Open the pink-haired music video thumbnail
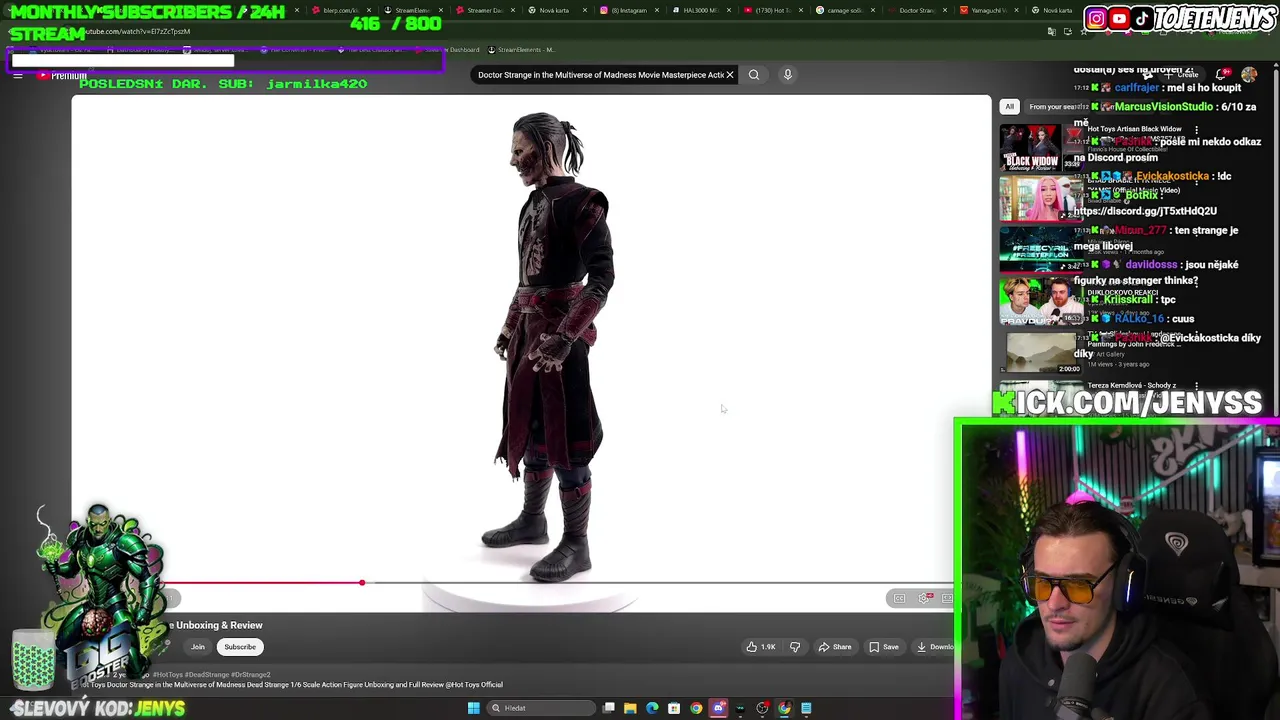The height and width of the screenshot is (720, 1280). click(1040, 198)
